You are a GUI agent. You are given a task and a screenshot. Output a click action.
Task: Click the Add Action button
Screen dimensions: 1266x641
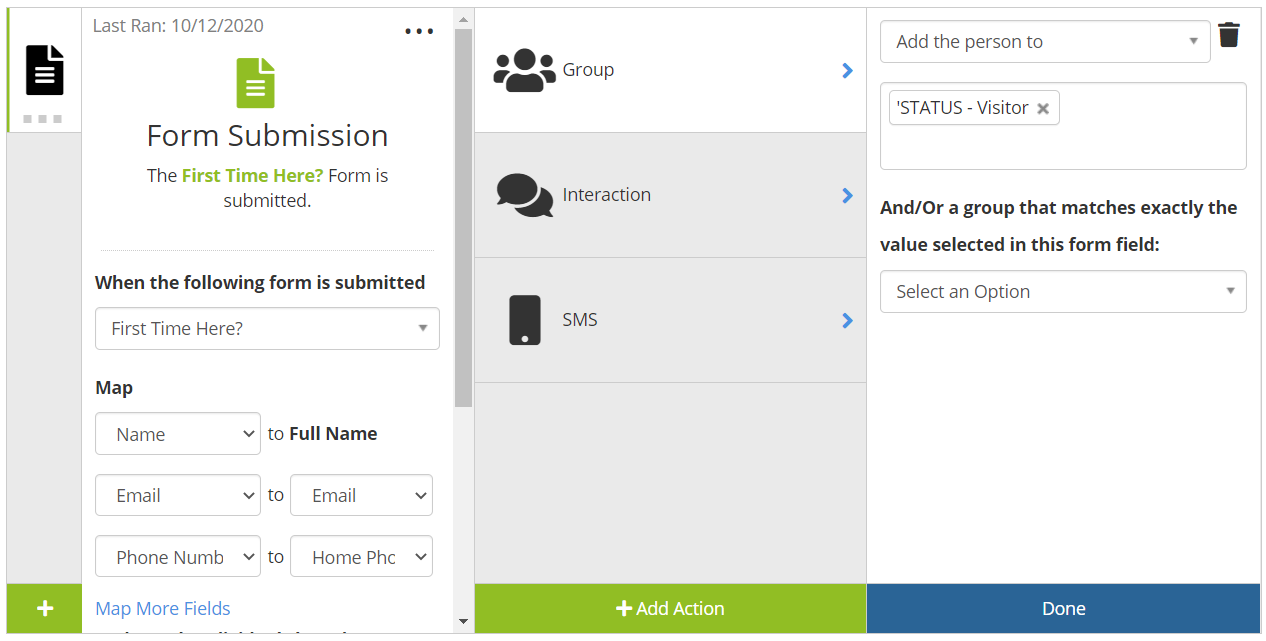pos(670,608)
